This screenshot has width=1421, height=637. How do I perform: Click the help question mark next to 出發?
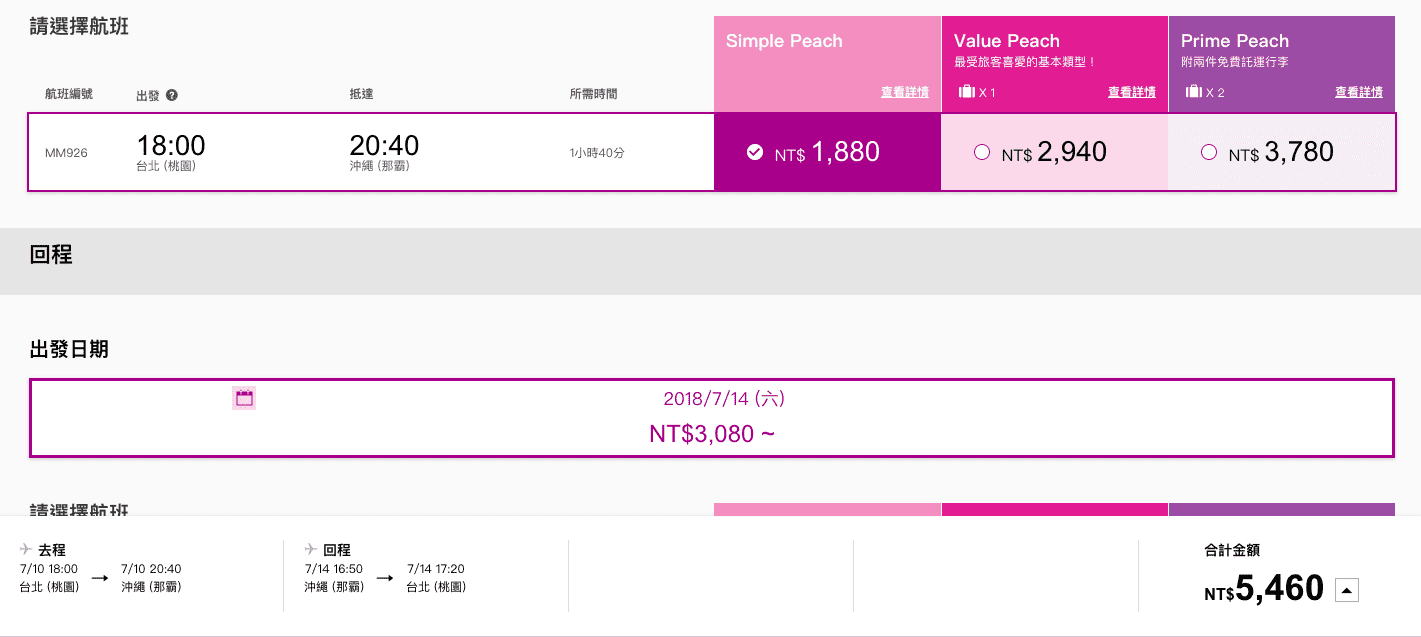tap(172, 95)
